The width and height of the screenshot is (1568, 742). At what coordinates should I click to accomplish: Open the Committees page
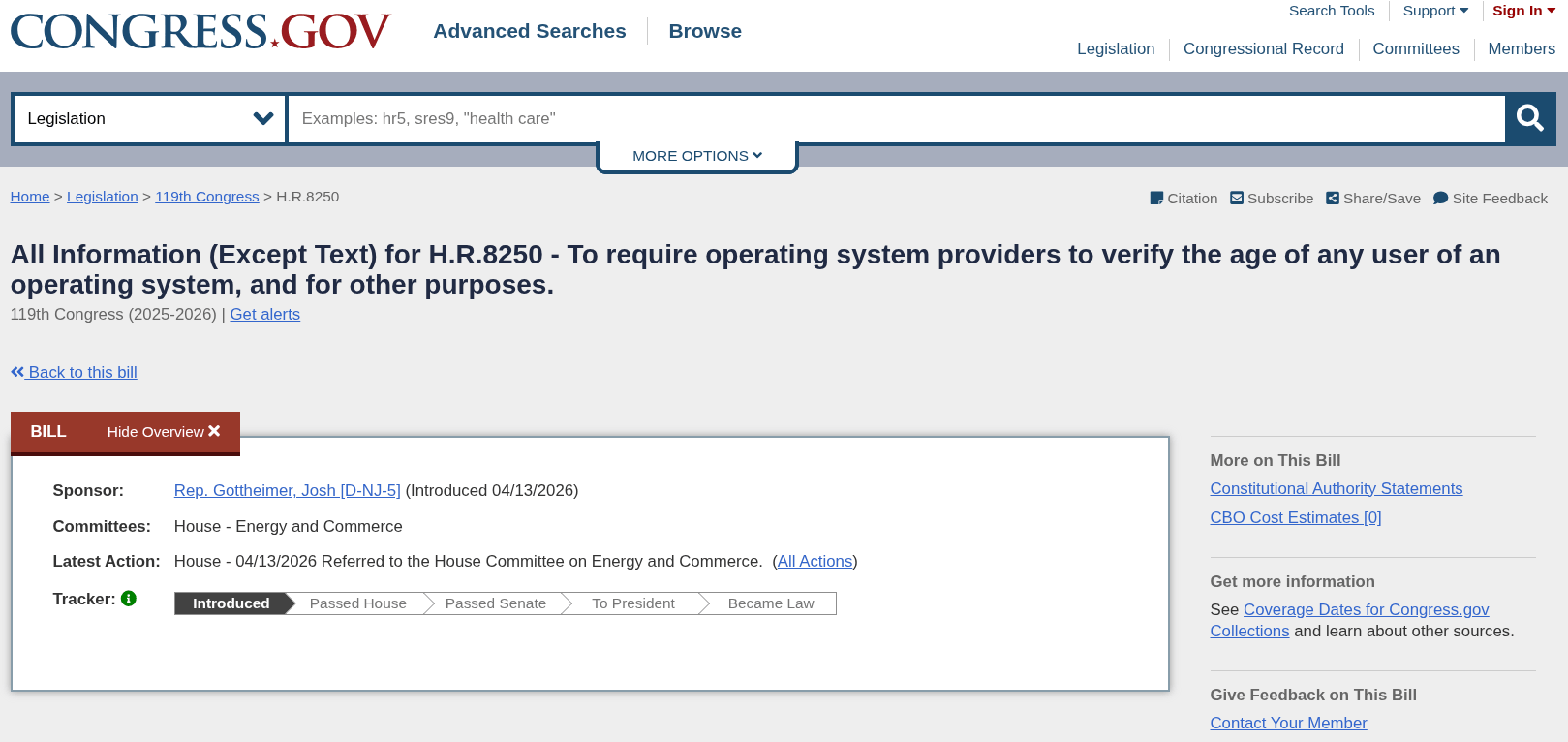click(1416, 48)
